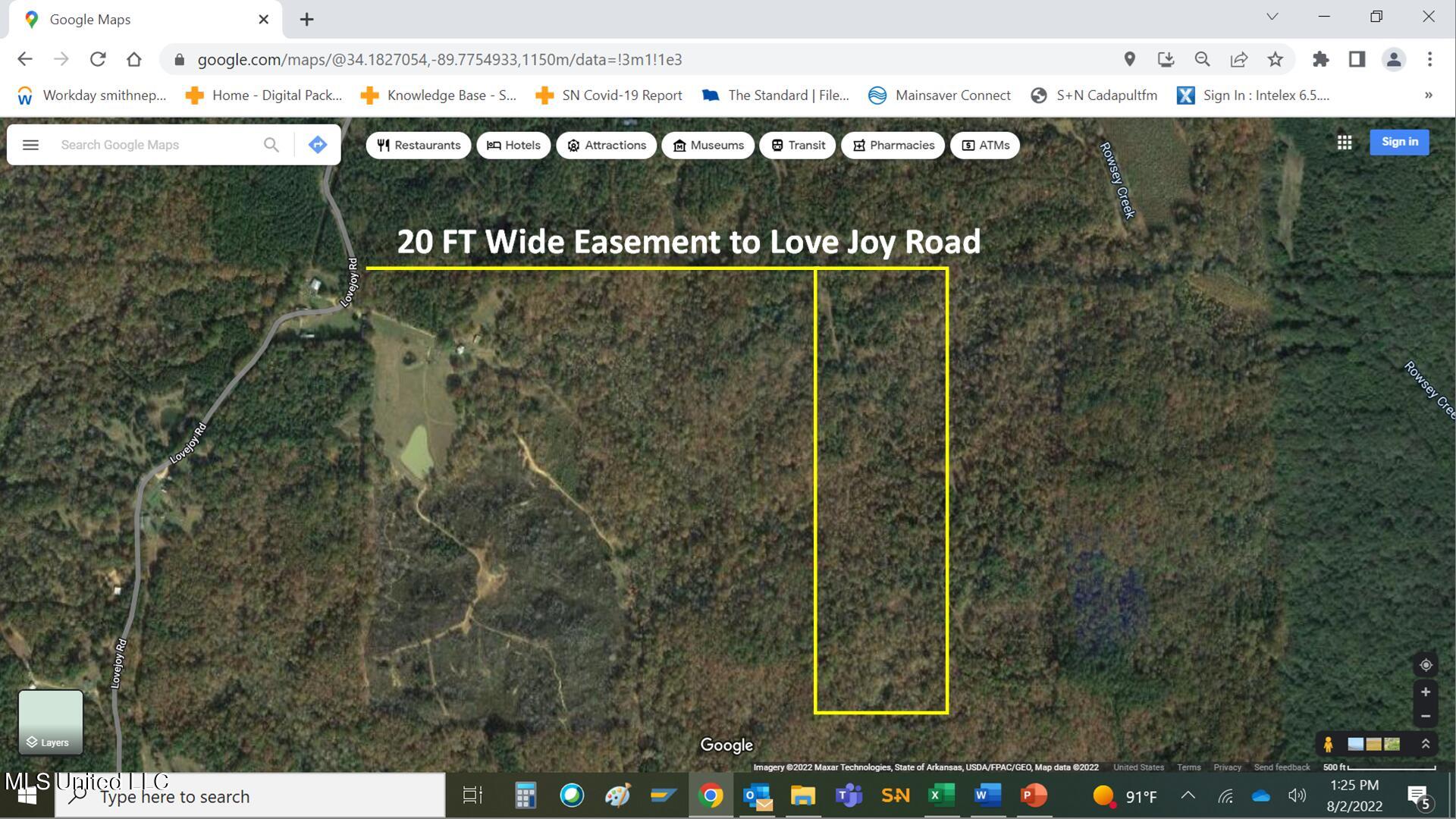Show hidden system tray icons

[1188, 795]
